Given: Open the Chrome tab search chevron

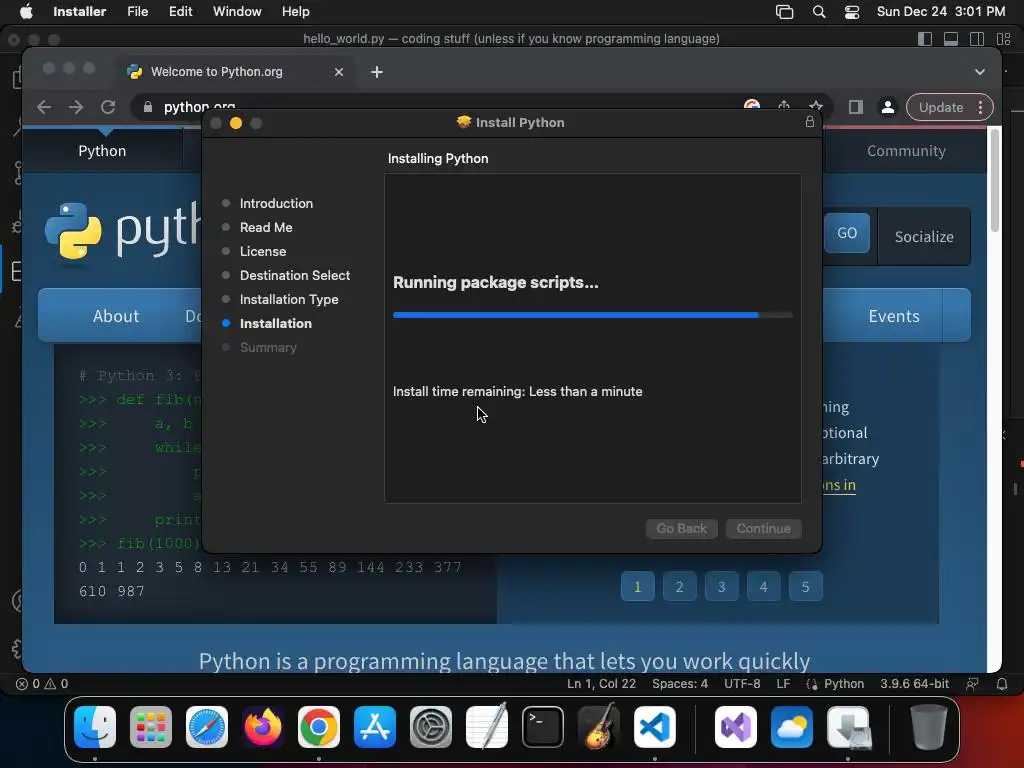Looking at the screenshot, I should pos(980,72).
